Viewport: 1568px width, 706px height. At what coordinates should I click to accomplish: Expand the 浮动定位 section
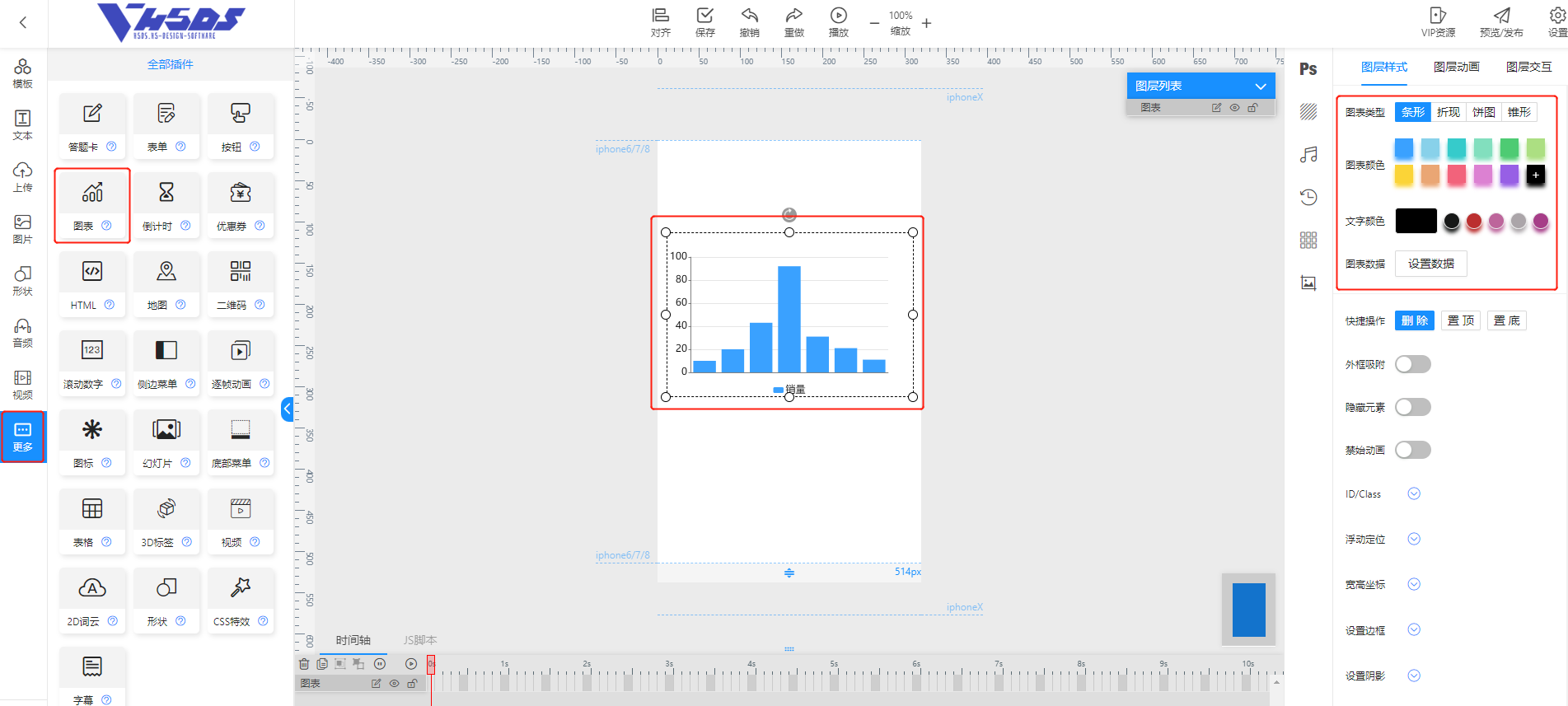click(x=1414, y=539)
